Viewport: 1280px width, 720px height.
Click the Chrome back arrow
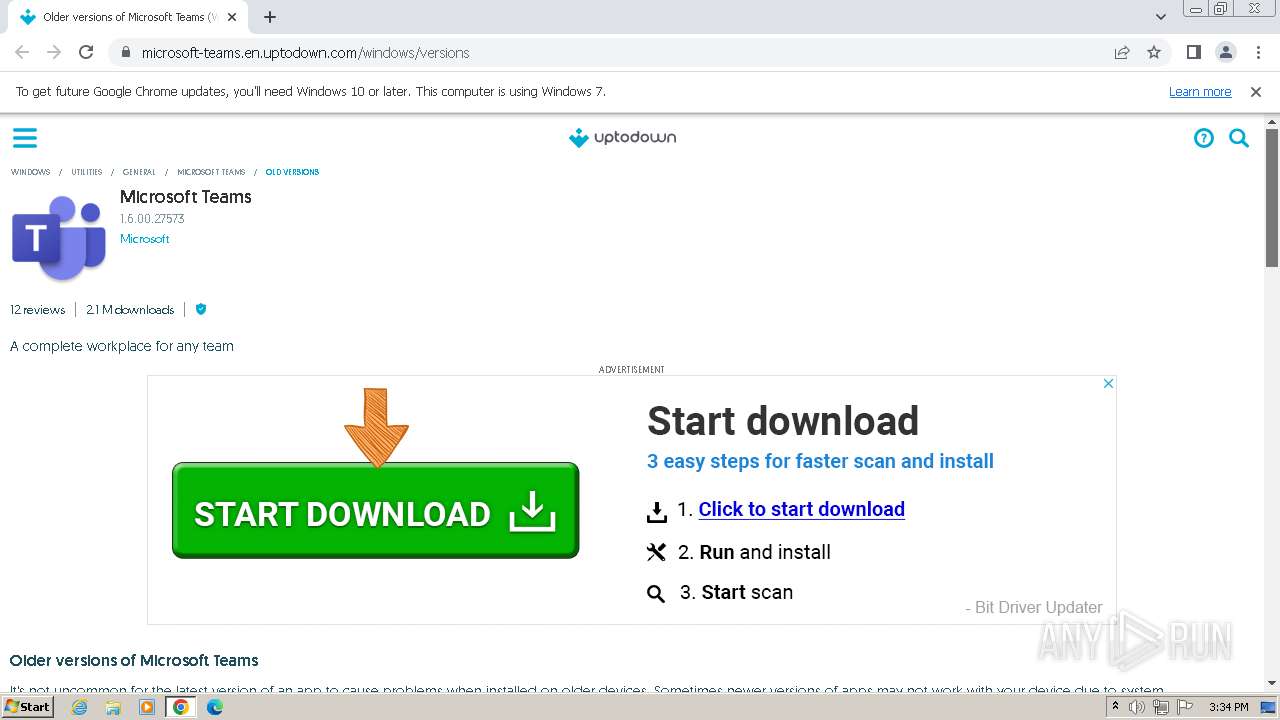tap(22, 52)
